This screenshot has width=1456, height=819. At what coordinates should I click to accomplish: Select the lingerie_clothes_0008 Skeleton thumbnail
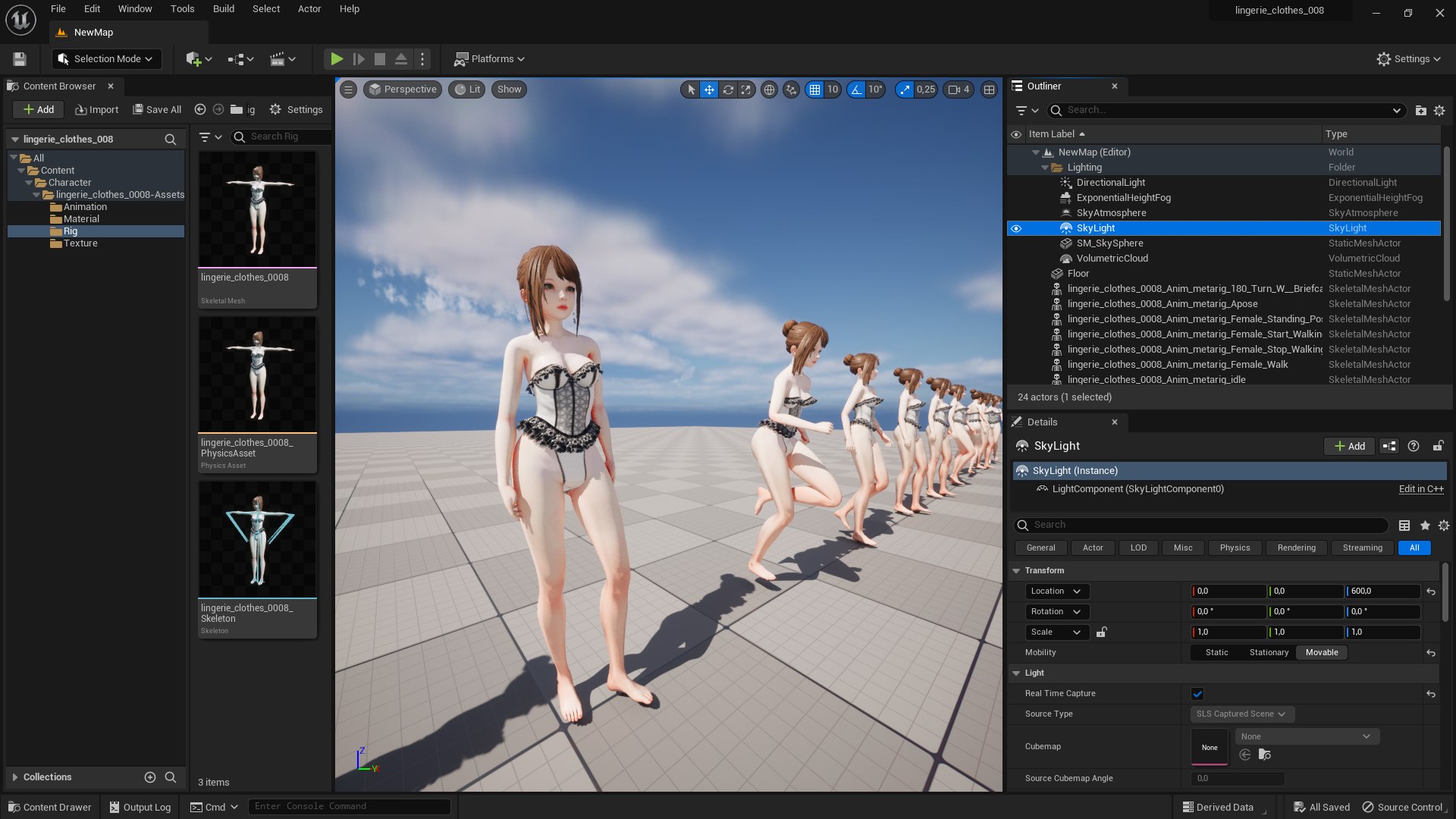[257, 540]
